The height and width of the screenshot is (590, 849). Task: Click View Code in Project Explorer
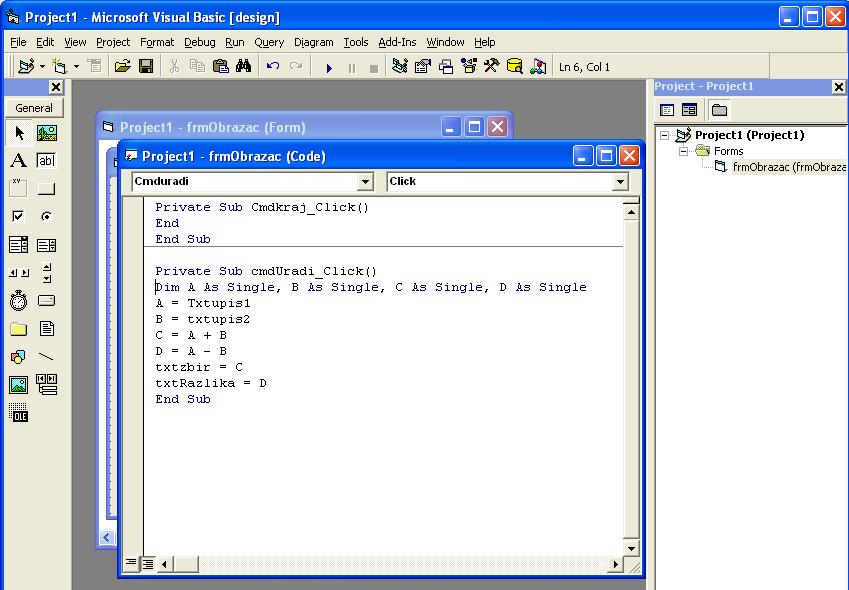[667, 110]
